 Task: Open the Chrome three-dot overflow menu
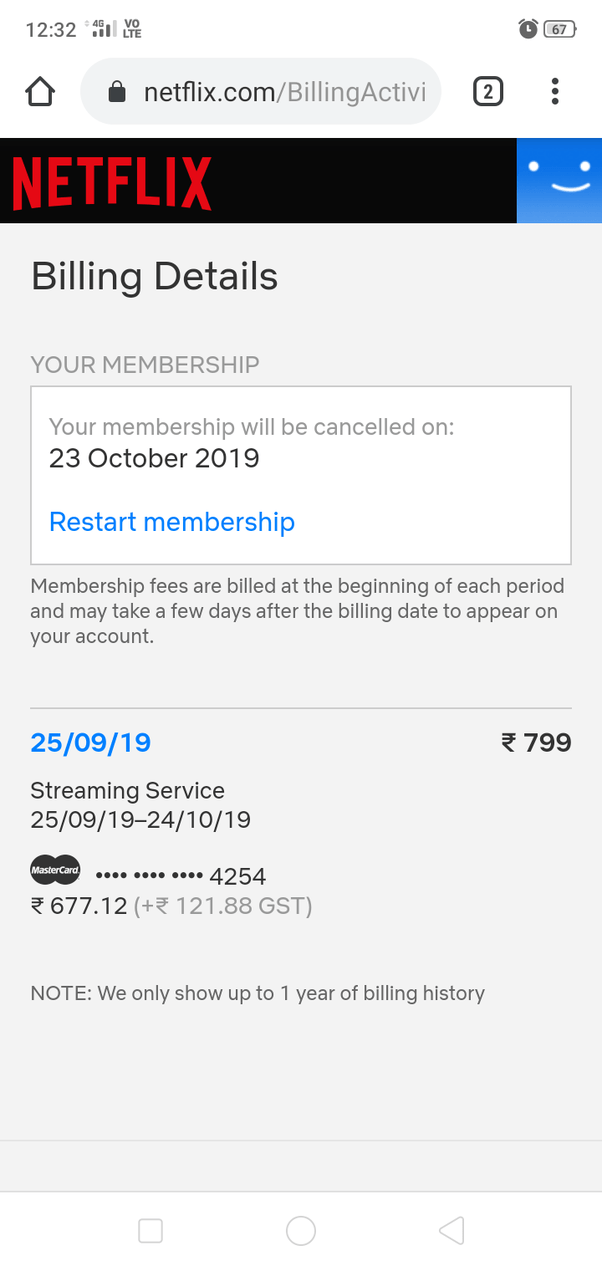554,91
